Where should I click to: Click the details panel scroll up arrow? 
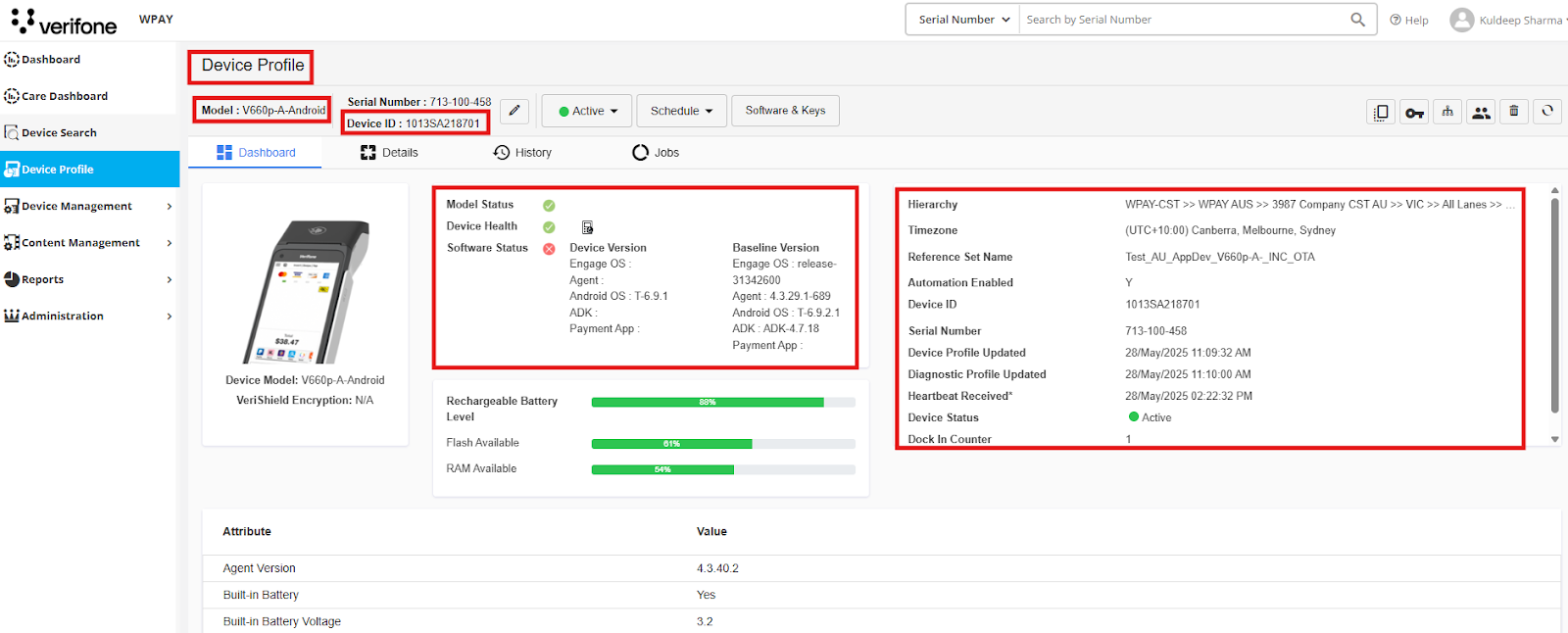1555,190
